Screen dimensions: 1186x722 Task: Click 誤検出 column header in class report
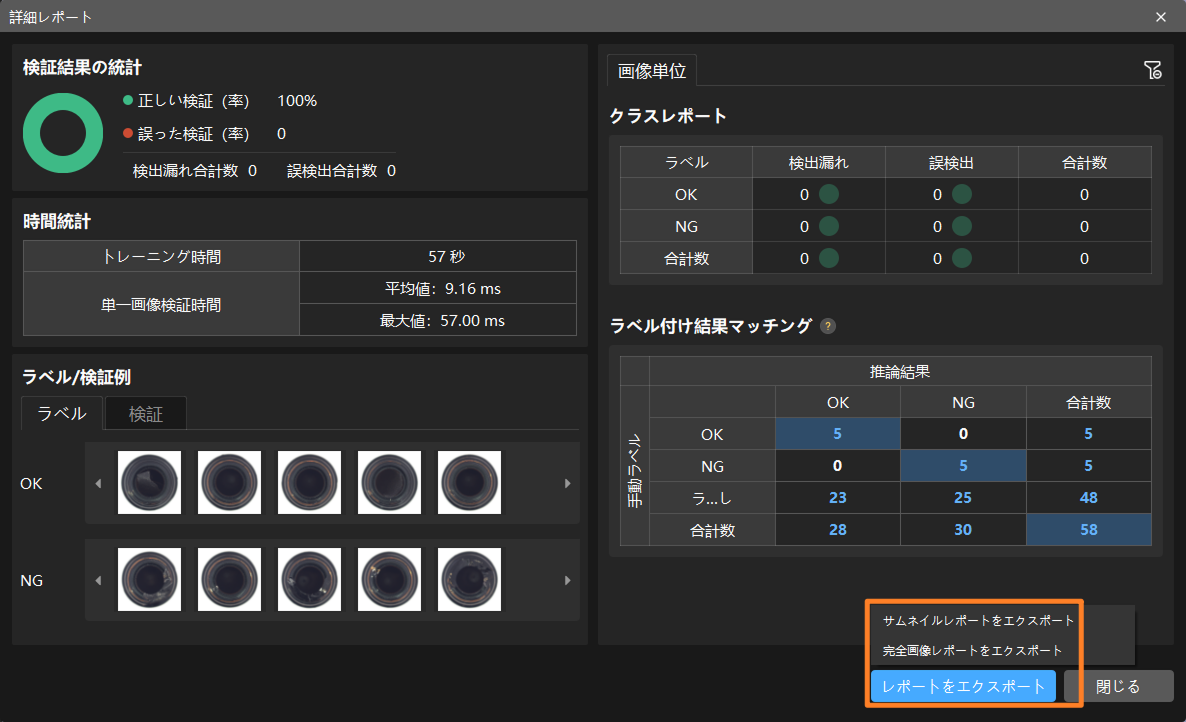952,163
